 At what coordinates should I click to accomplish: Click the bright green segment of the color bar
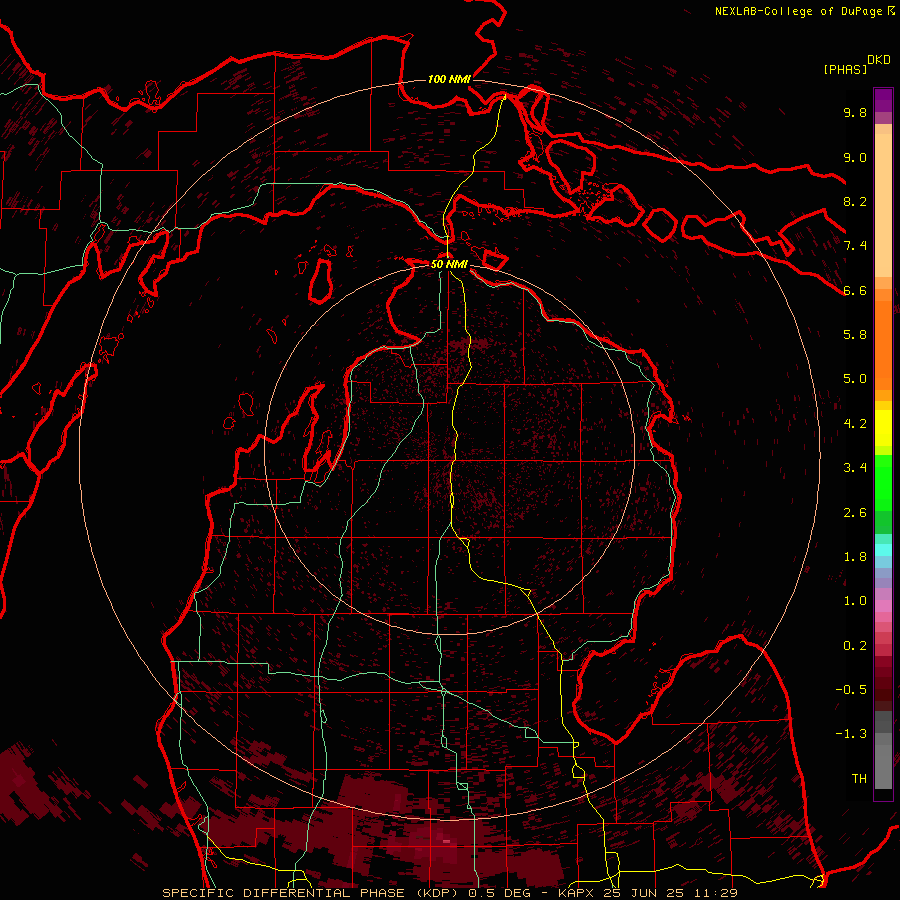coord(883,483)
